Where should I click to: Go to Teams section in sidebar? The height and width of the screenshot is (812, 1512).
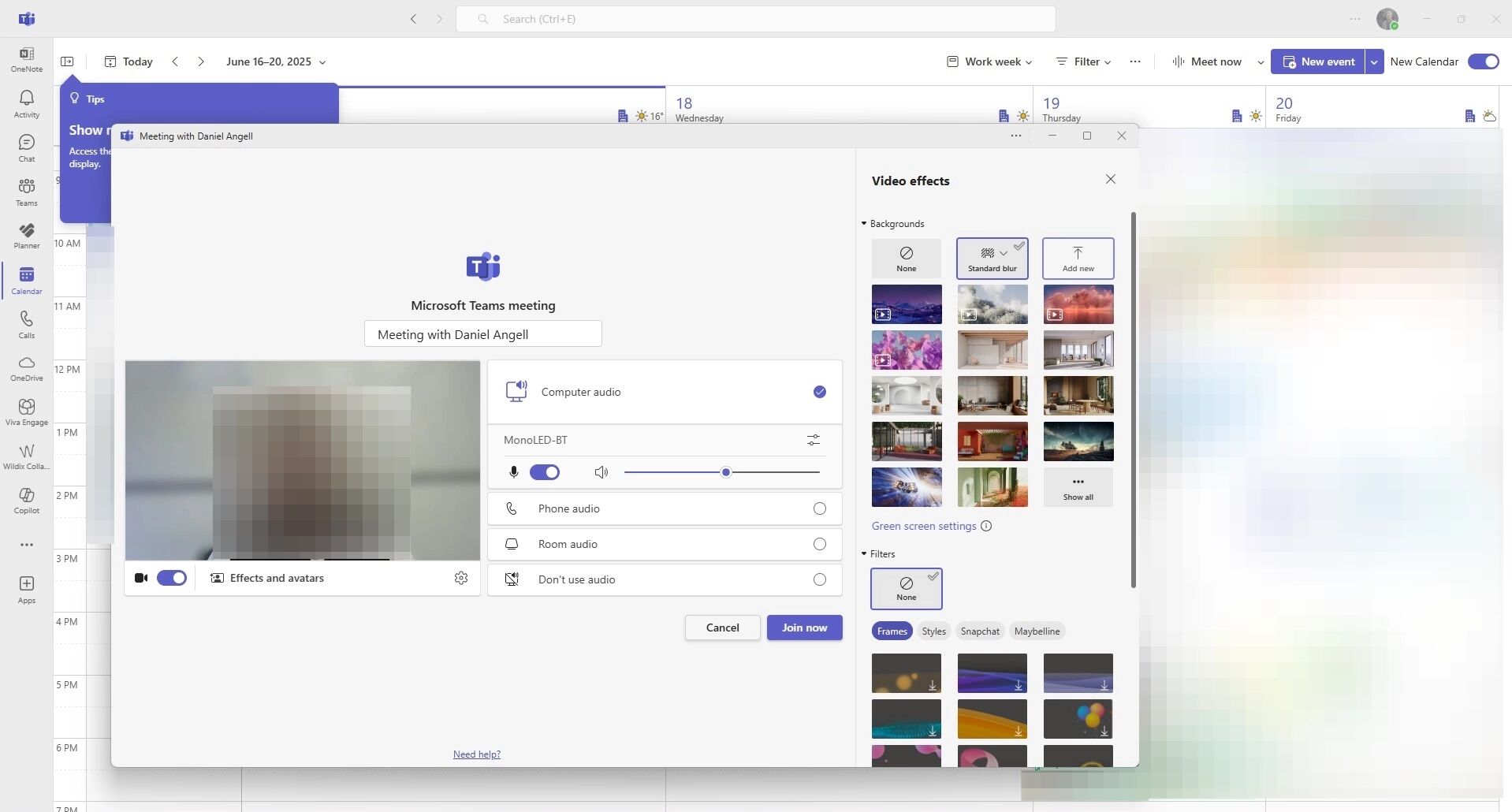[27, 192]
